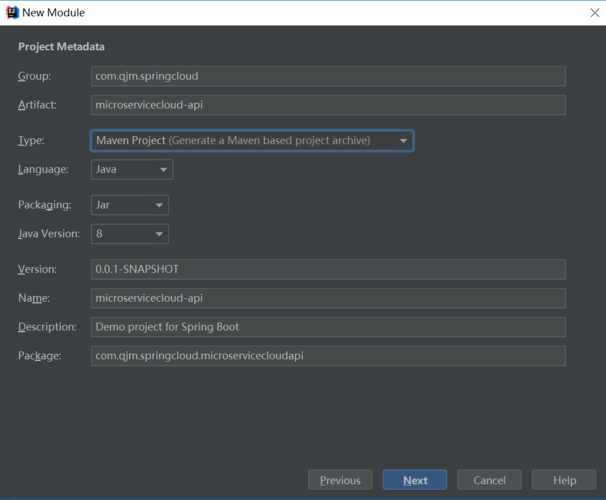Click the Package label text
This screenshot has width=606, height=500.
(x=40, y=356)
